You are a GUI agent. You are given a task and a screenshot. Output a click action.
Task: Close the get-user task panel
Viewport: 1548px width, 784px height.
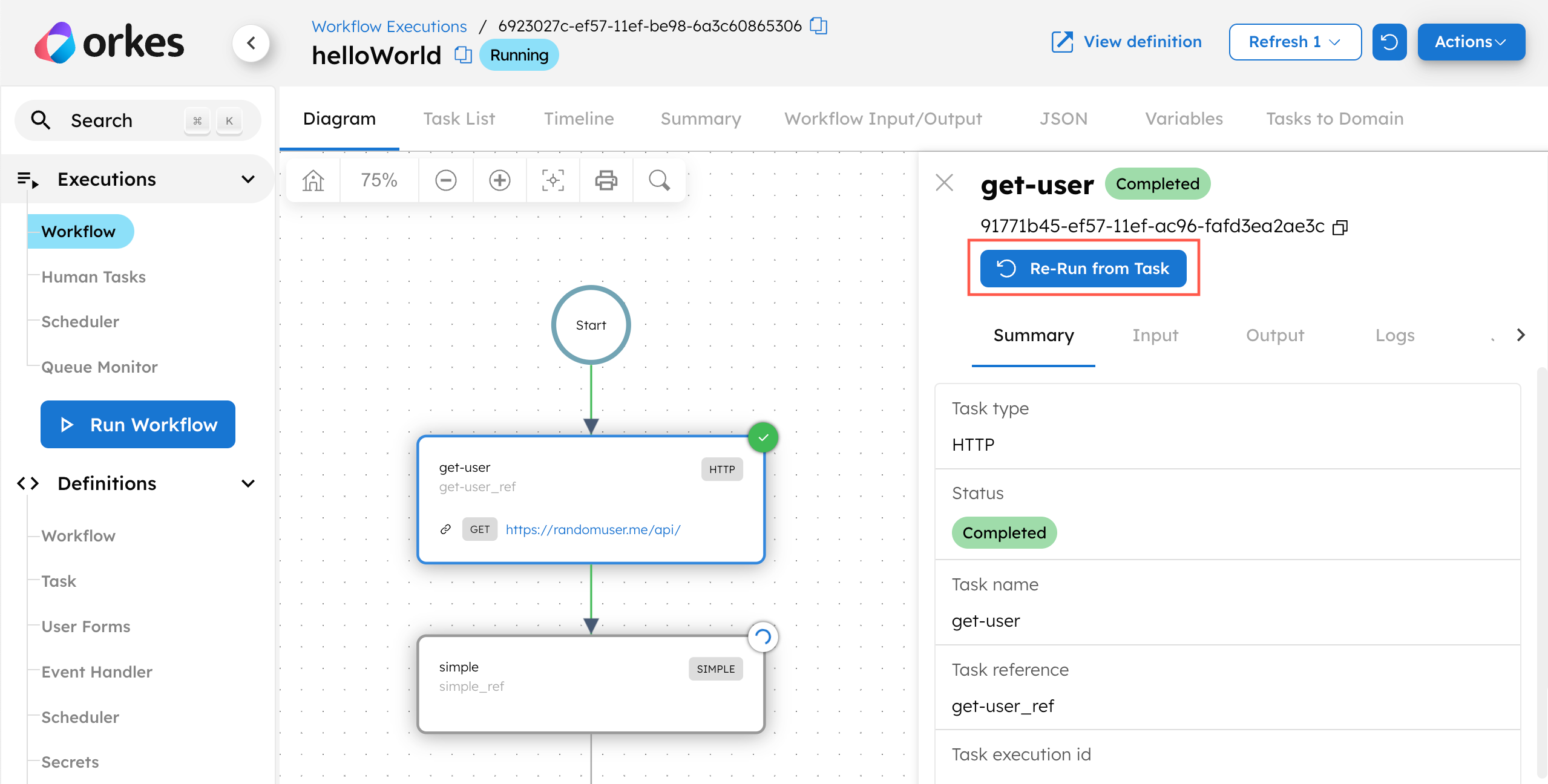pos(944,183)
